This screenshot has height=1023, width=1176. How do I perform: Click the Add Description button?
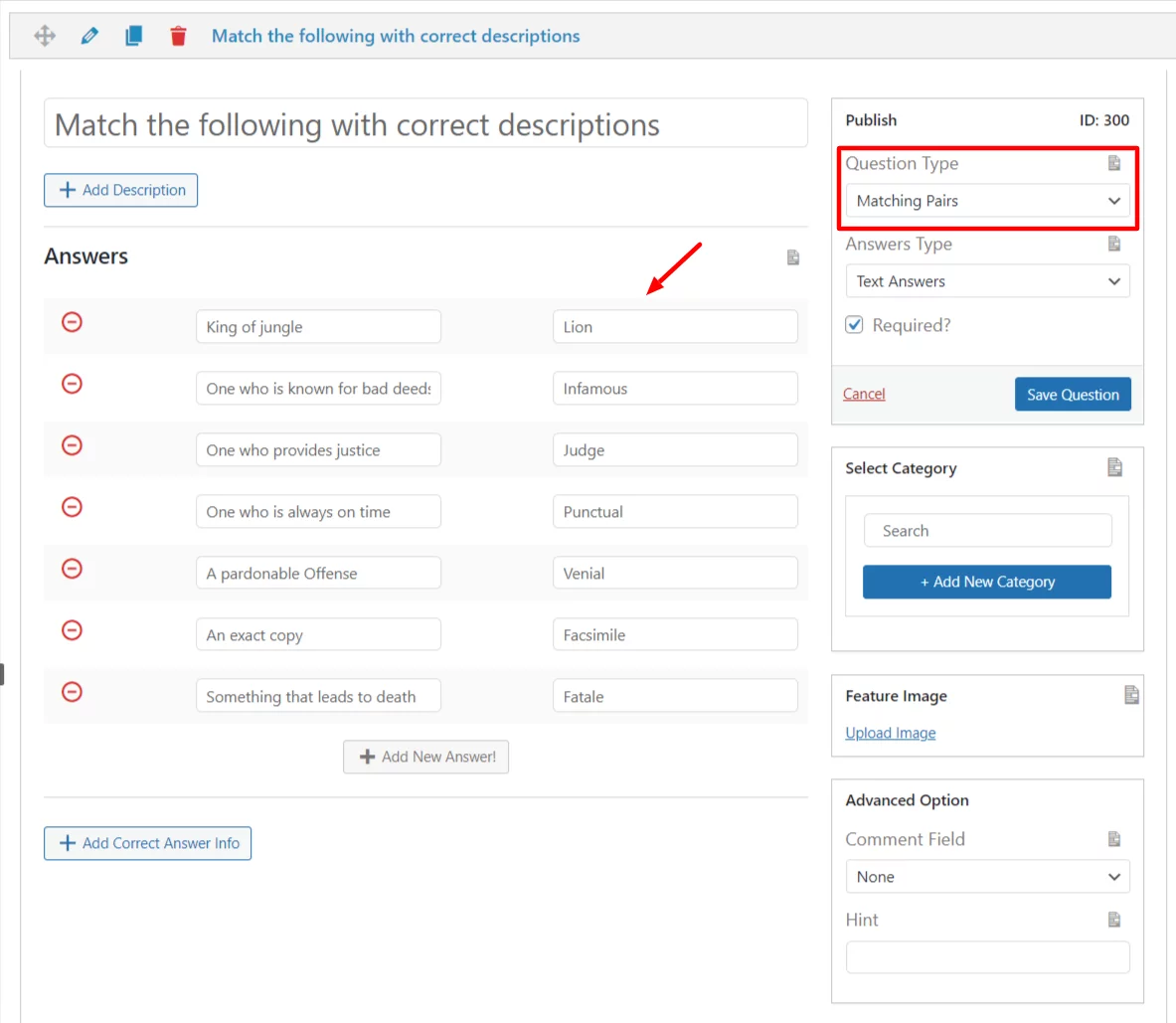click(x=120, y=190)
